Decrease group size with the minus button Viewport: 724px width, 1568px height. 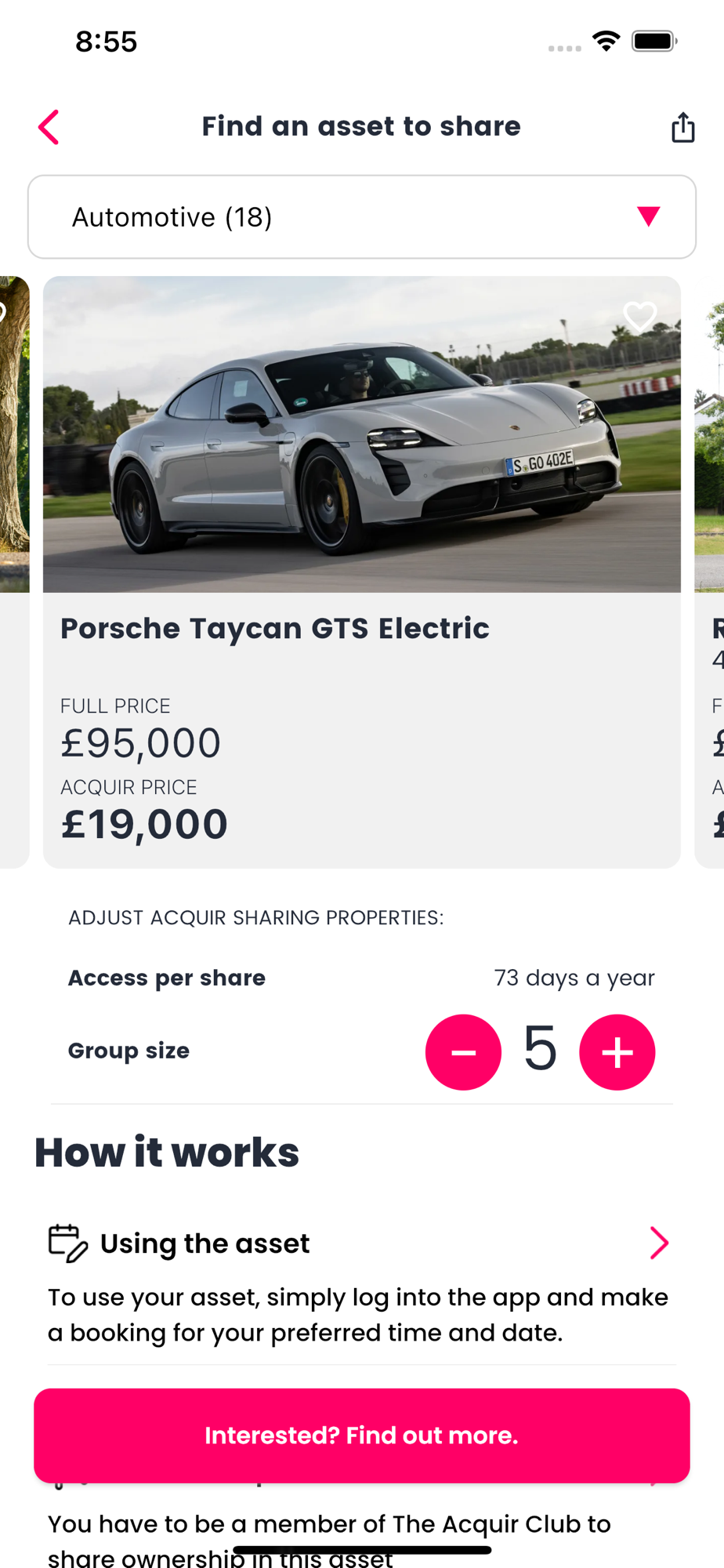point(463,1052)
